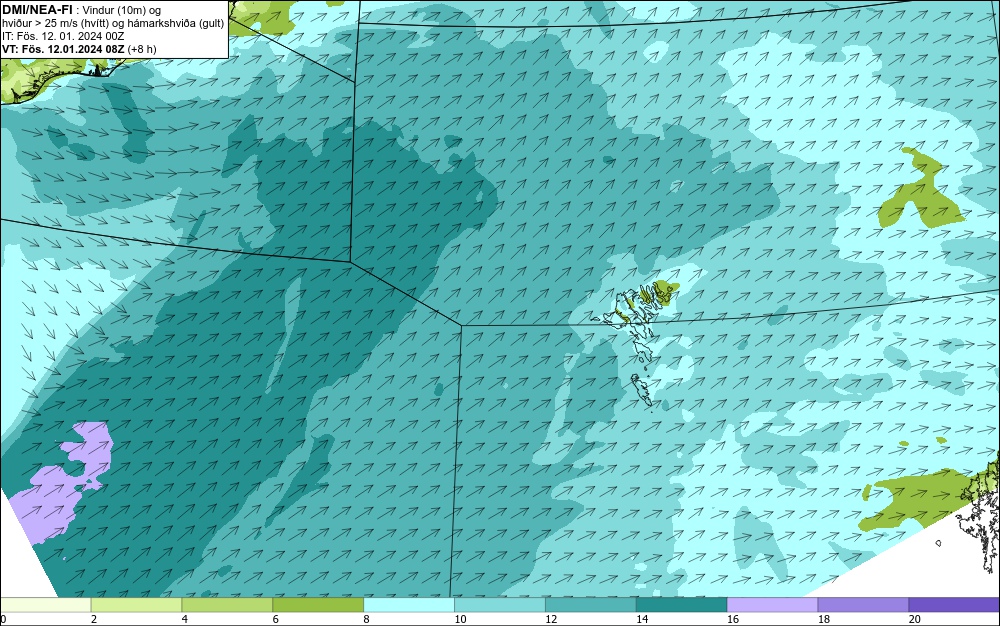Click the 12–14 medium teal legend swatch
The height and width of the screenshot is (626, 1000).
(591, 605)
